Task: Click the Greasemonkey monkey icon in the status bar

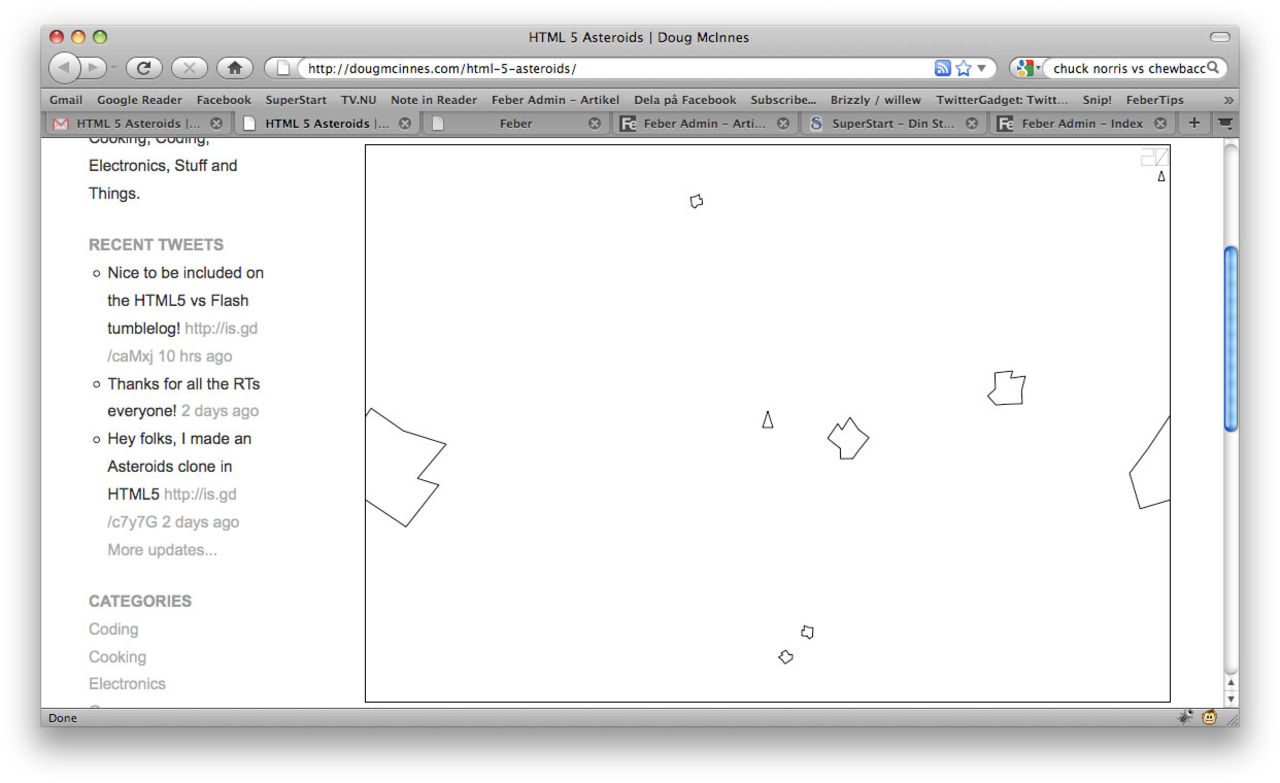Action: (x=1209, y=717)
